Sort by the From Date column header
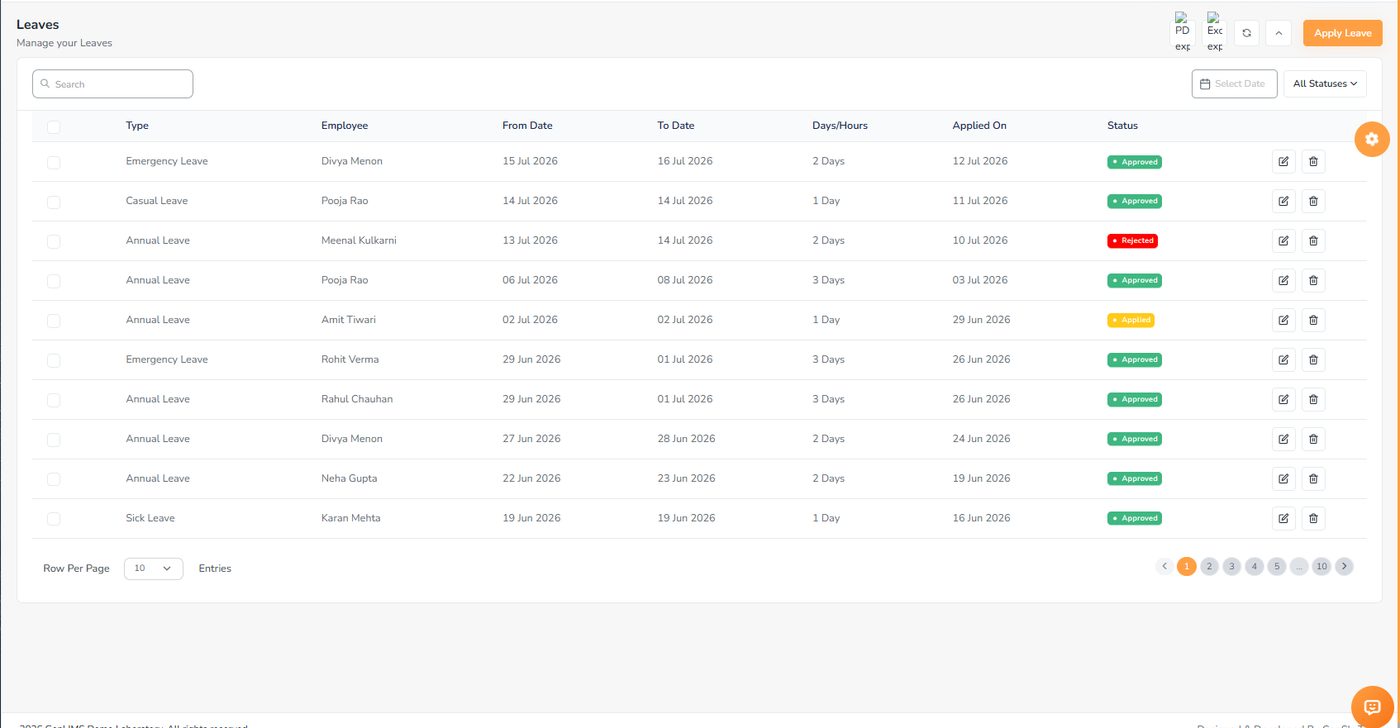The image size is (1400, 728). click(x=527, y=126)
